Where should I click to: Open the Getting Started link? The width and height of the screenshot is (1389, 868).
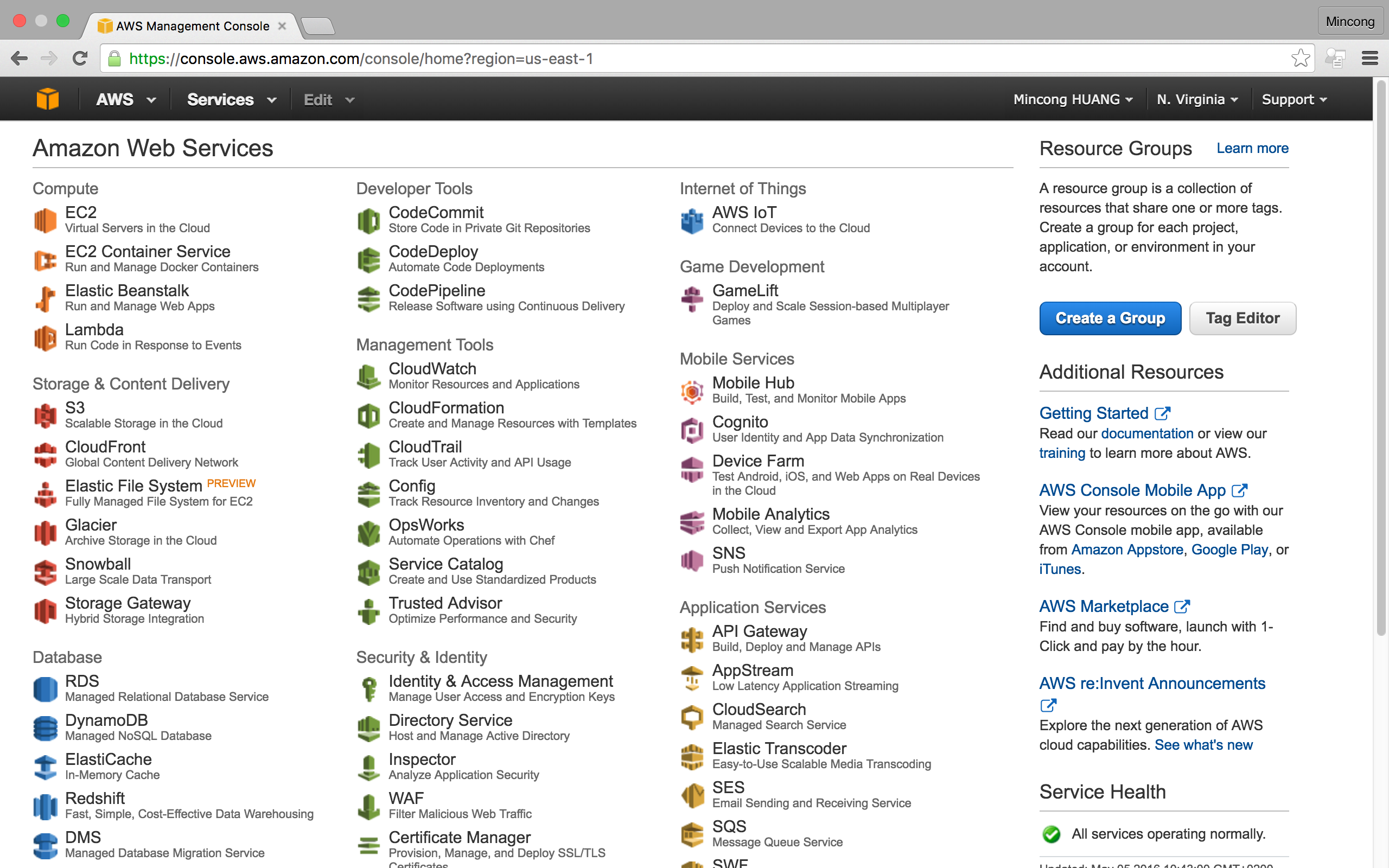click(x=1093, y=412)
